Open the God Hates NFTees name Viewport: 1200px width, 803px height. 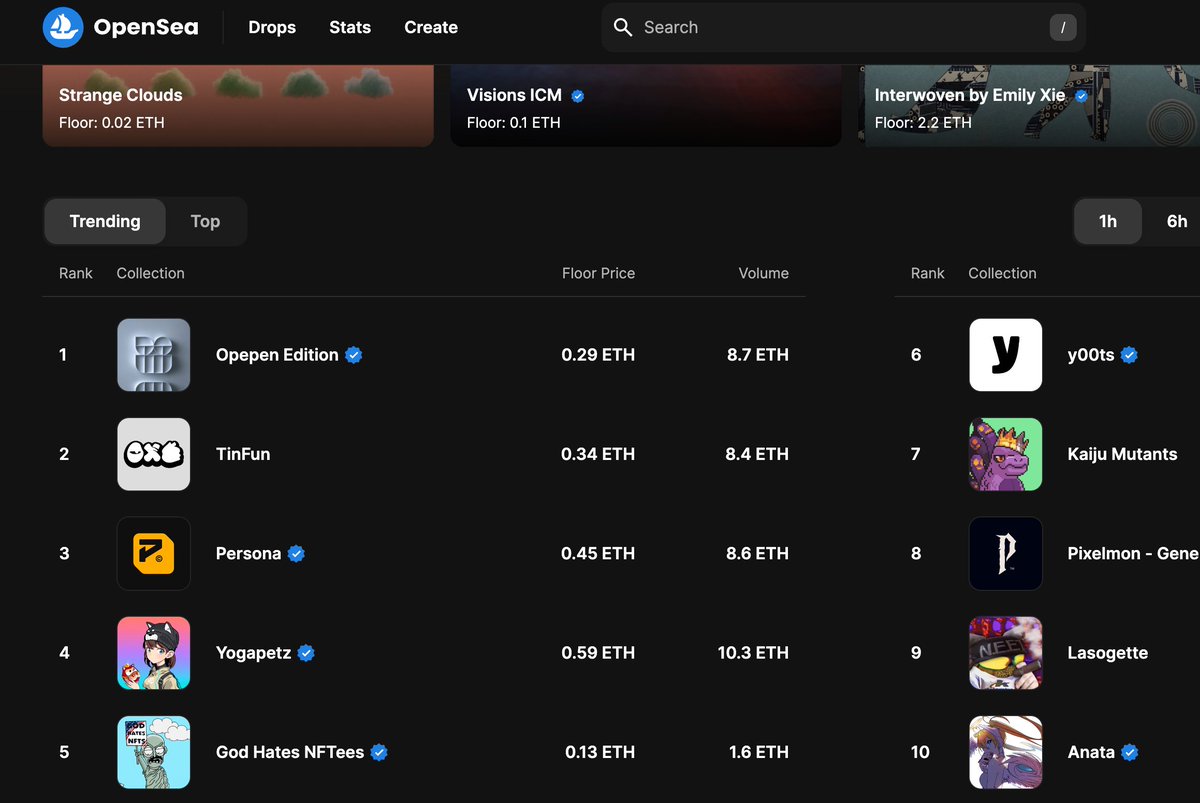(290, 752)
